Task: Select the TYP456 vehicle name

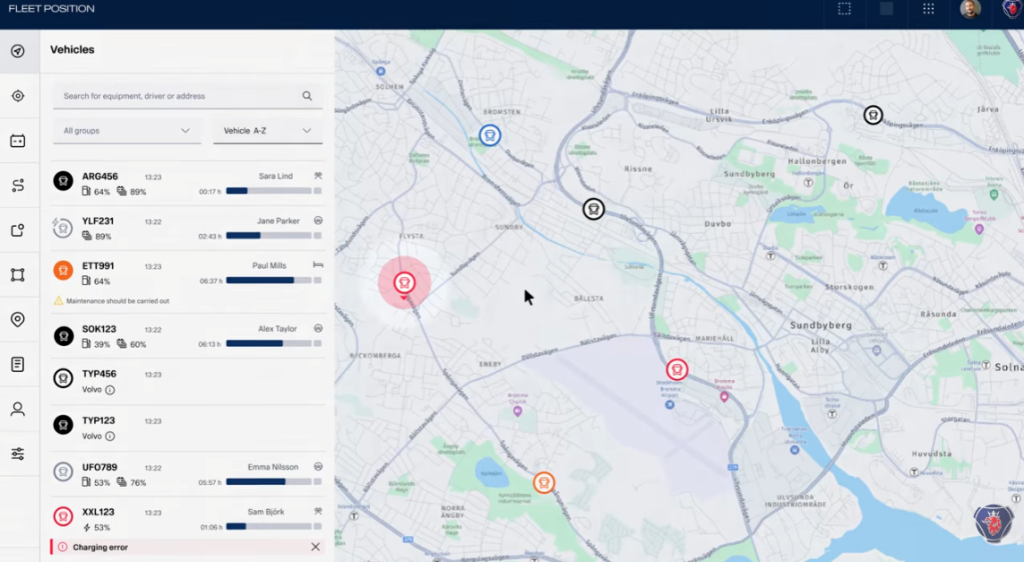Action: point(99,374)
